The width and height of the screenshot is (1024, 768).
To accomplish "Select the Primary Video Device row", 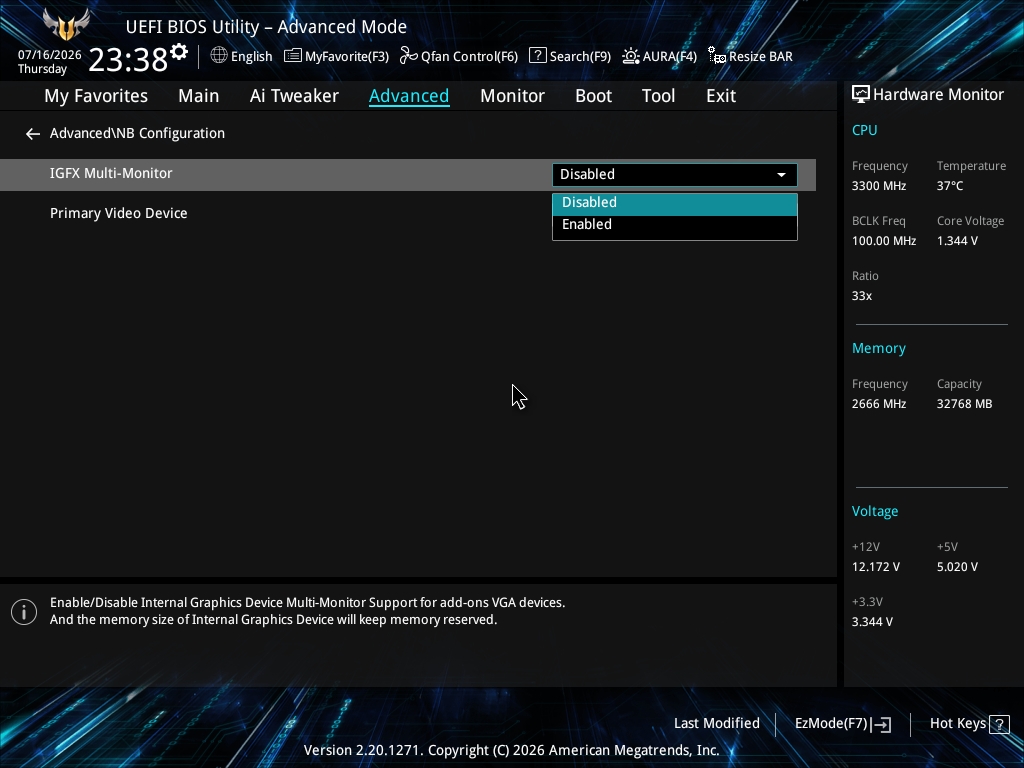I will [408, 214].
